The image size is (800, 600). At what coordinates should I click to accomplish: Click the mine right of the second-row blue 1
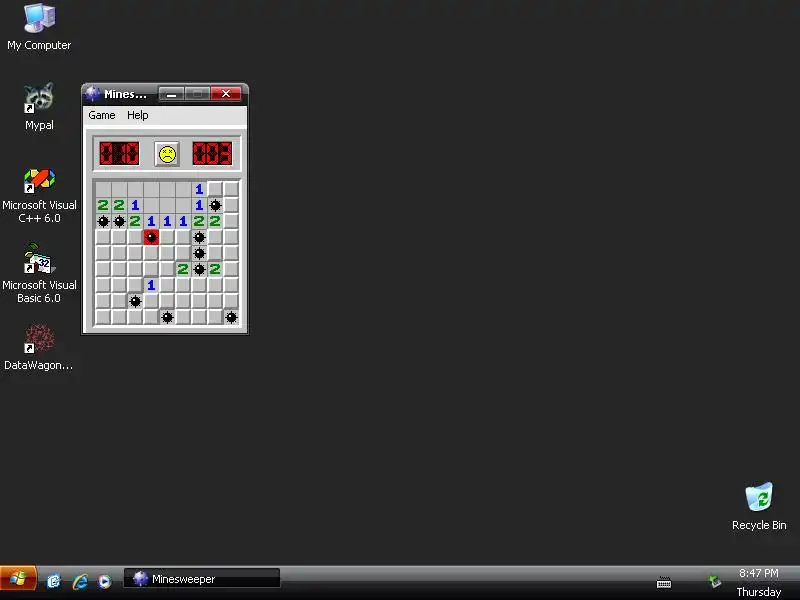pyautogui.click(x=215, y=205)
